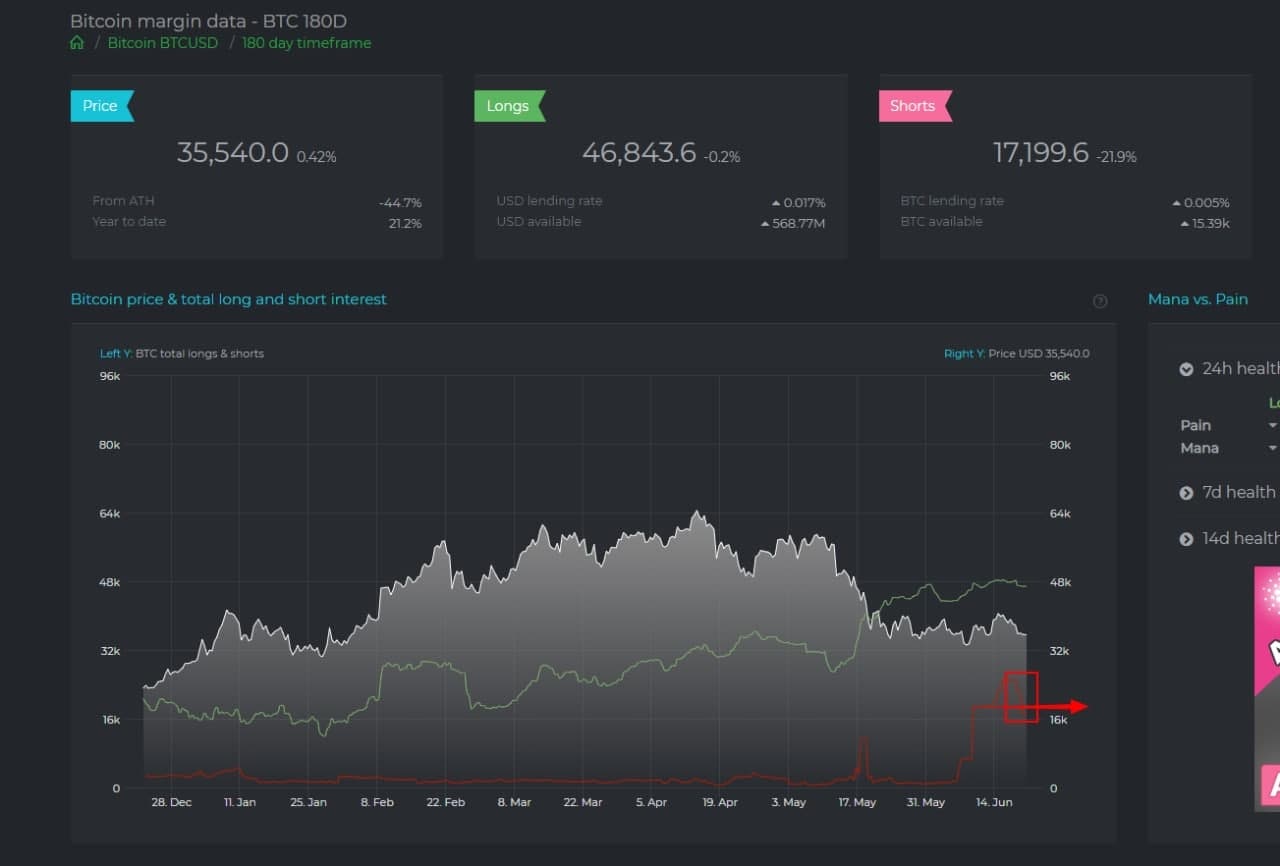Click the Right Y Price USD legend
The height and width of the screenshot is (866, 1280).
pos(1017,354)
